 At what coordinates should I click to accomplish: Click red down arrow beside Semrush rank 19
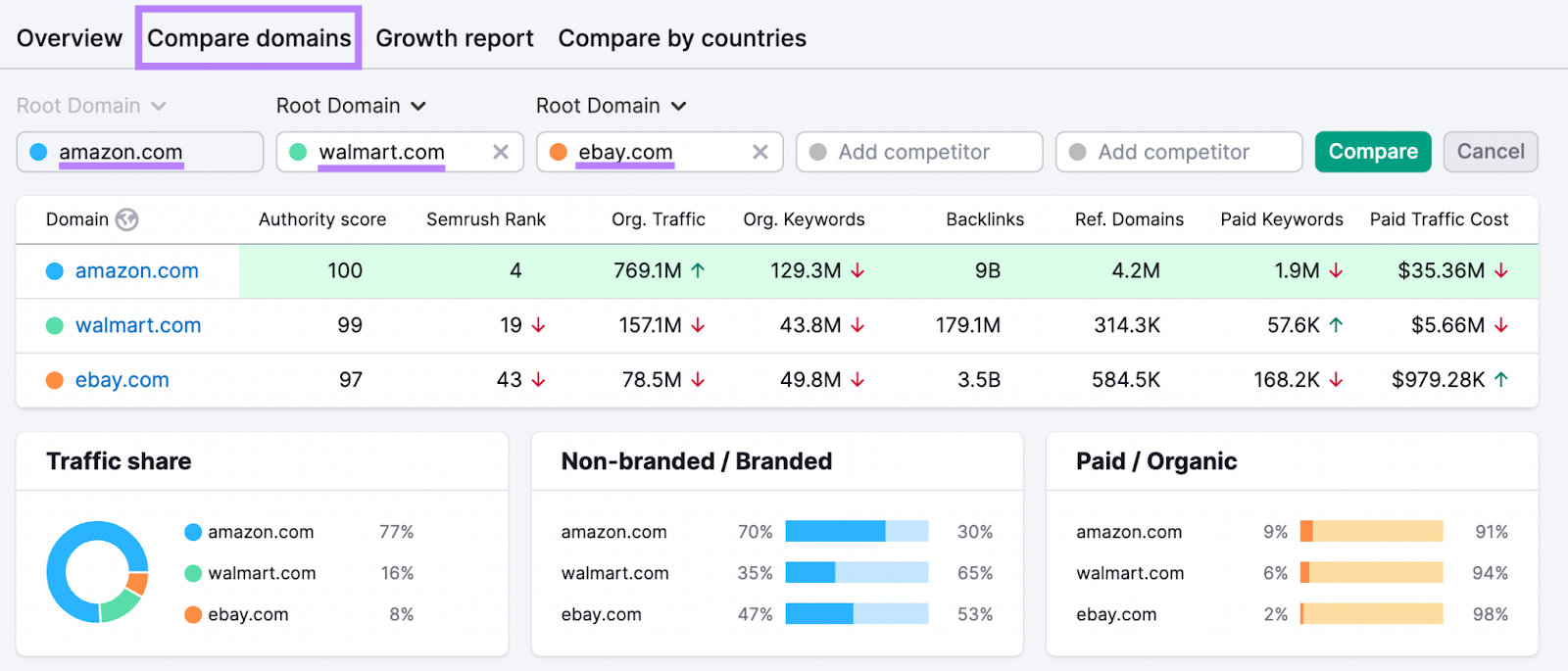click(538, 325)
